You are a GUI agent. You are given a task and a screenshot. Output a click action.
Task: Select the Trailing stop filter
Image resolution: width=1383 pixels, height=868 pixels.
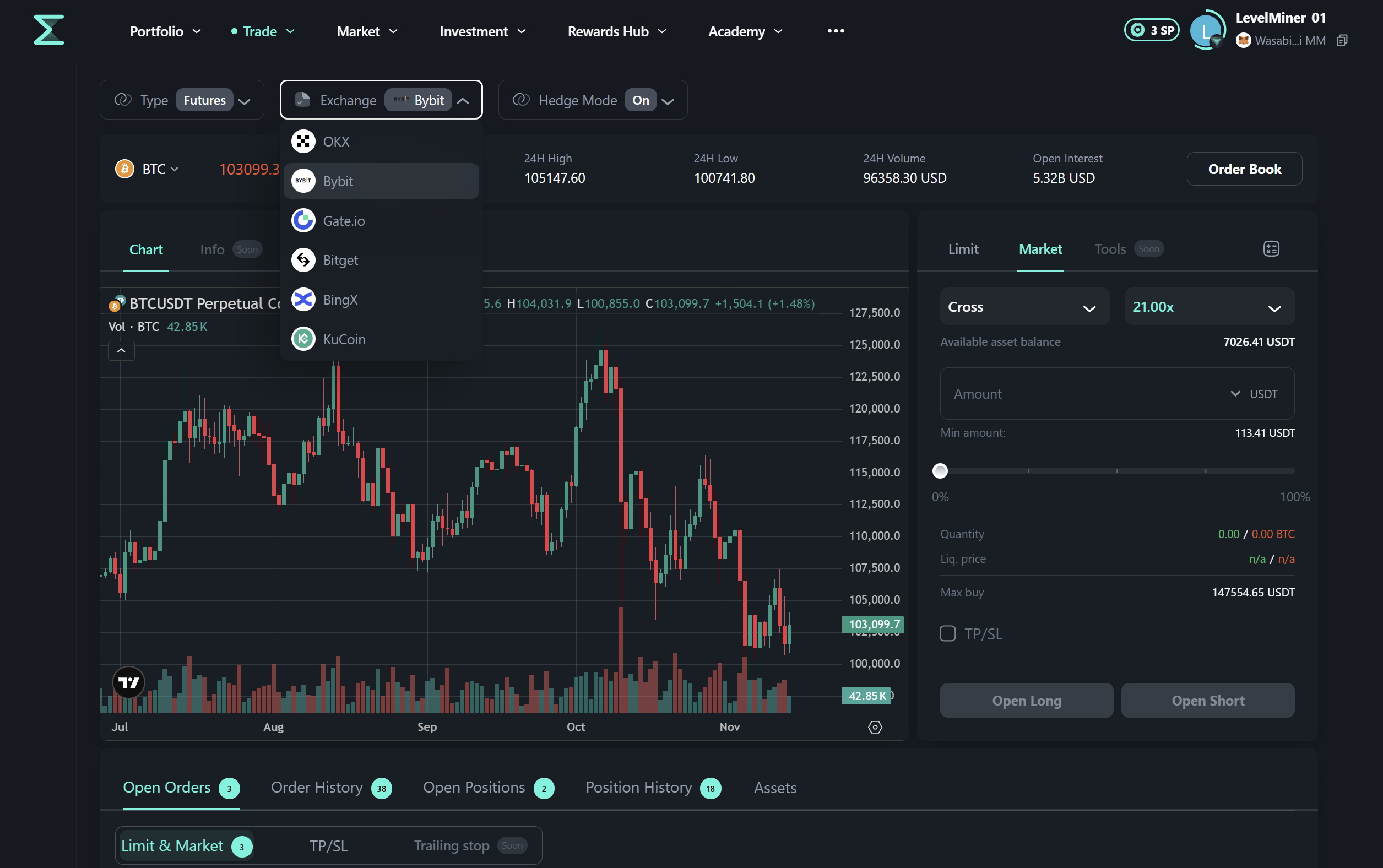point(470,845)
